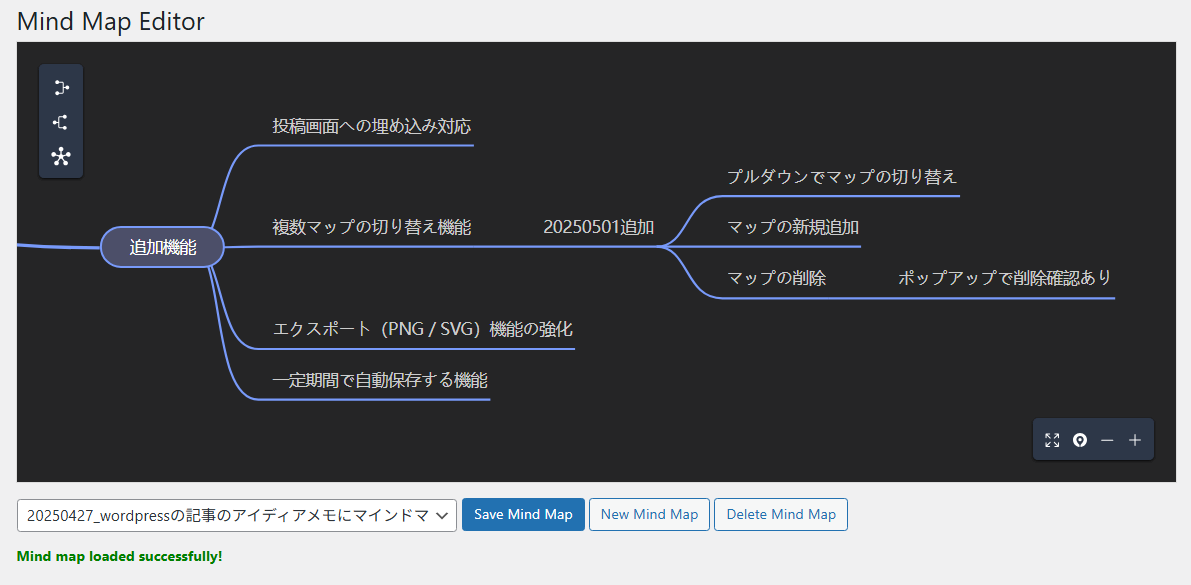
Task: Select the ポップアップで削除確認あり node
Action: [x=1004, y=278]
